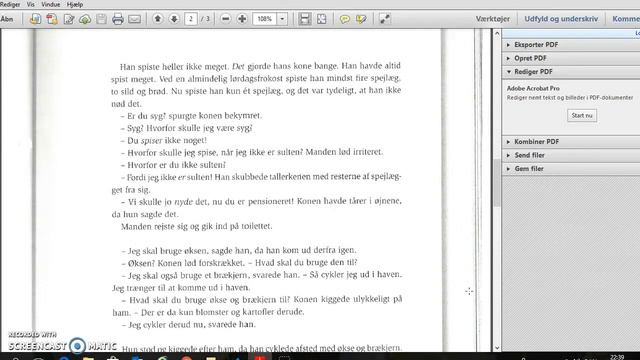640x360 pixels.
Task: Go to previous page with up arrow
Action: [x=158, y=19]
